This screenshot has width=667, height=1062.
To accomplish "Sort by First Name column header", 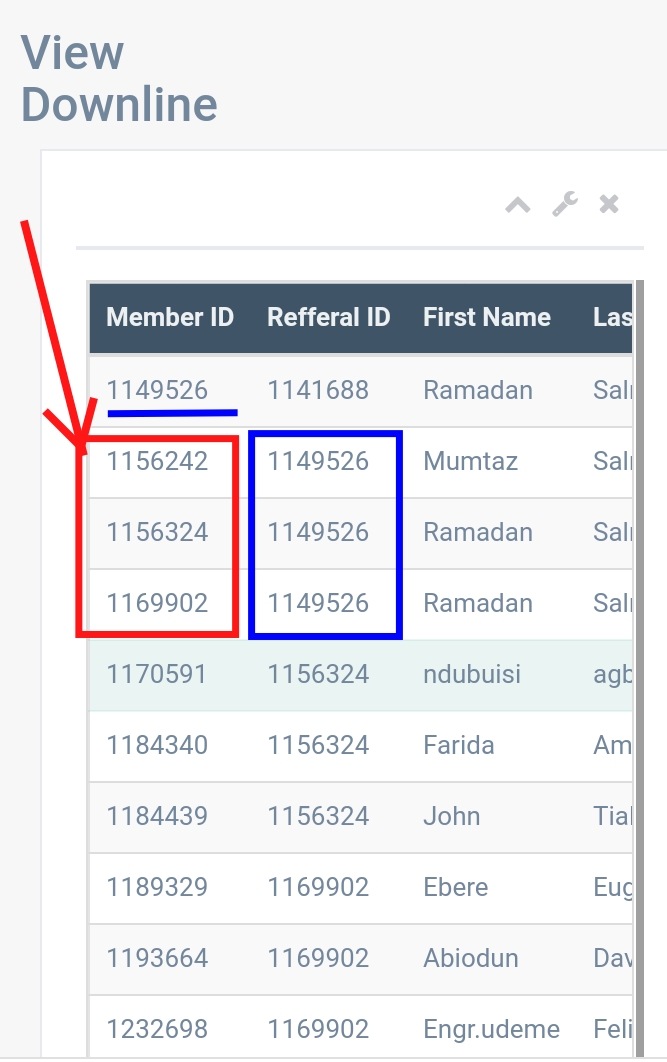I will coord(487,318).
